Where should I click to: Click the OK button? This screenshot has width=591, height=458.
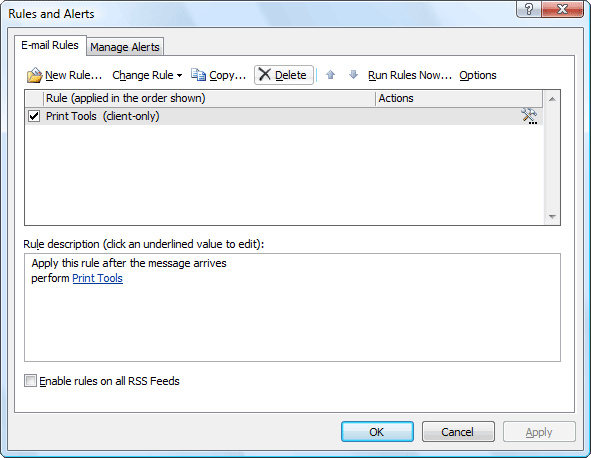click(x=377, y=432)
